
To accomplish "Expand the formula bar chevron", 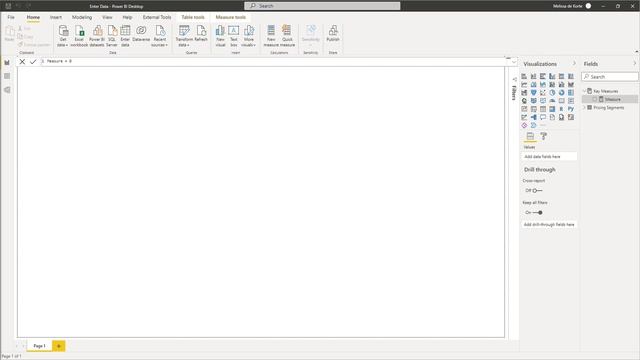I will pos(513,62).
